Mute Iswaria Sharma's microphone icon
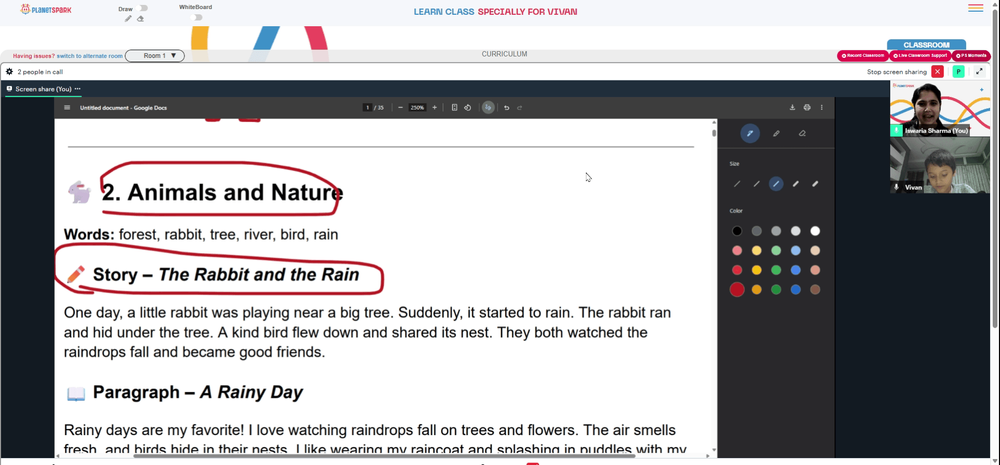The image size is (1000, 465). (896, 130)
